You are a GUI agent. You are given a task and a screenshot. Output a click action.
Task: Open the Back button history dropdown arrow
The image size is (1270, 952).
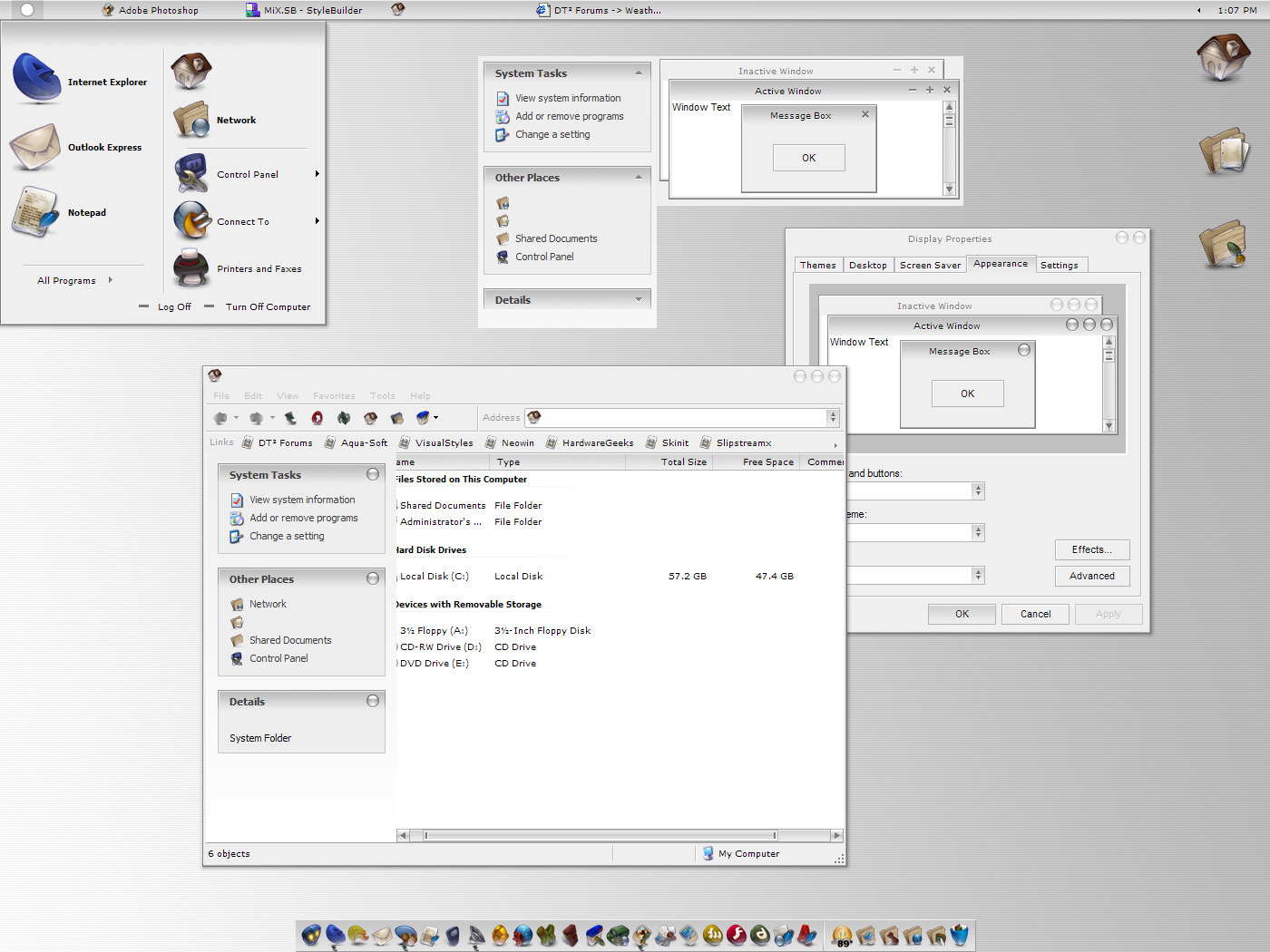point(236,418)
